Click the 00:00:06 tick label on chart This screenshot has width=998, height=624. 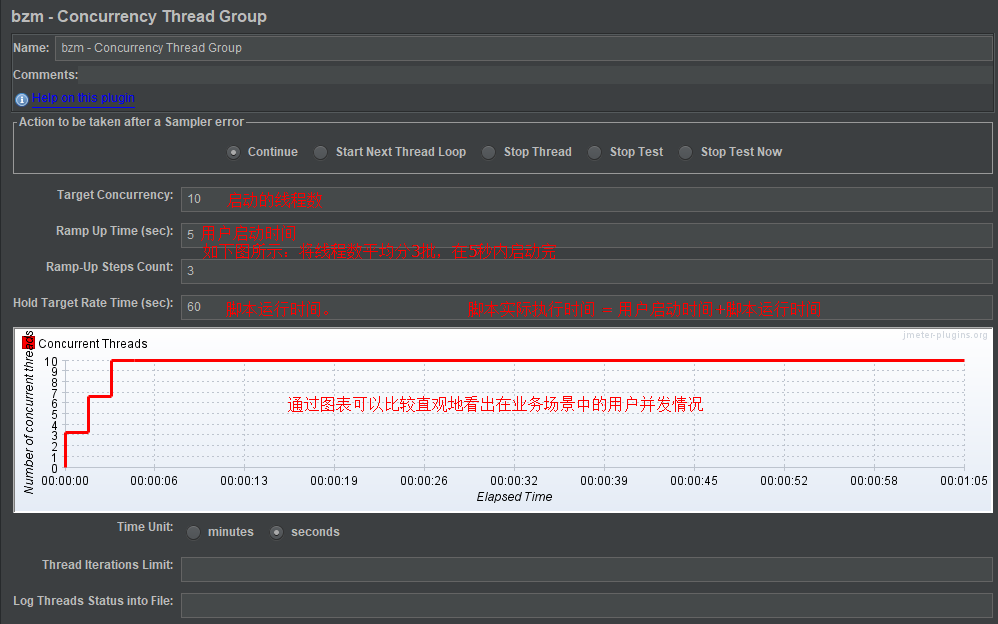(154, 481)
